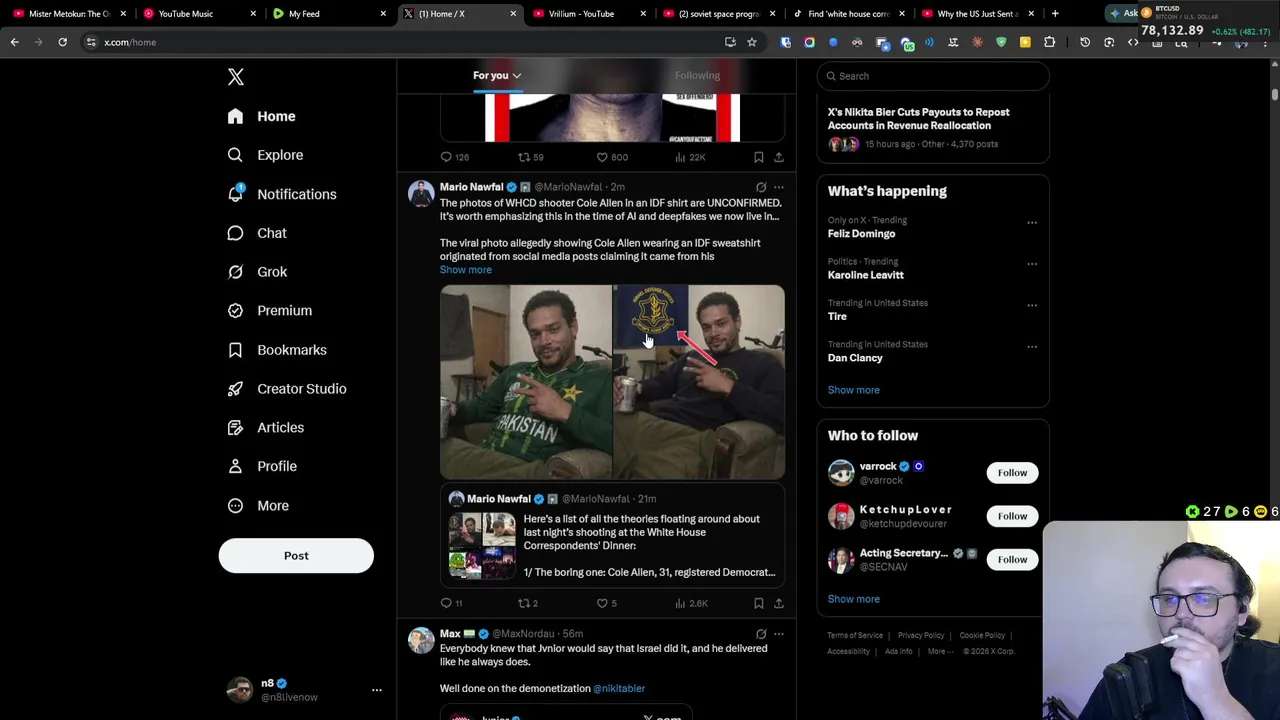Switch to the My Feed browser tab

(327, 14)
